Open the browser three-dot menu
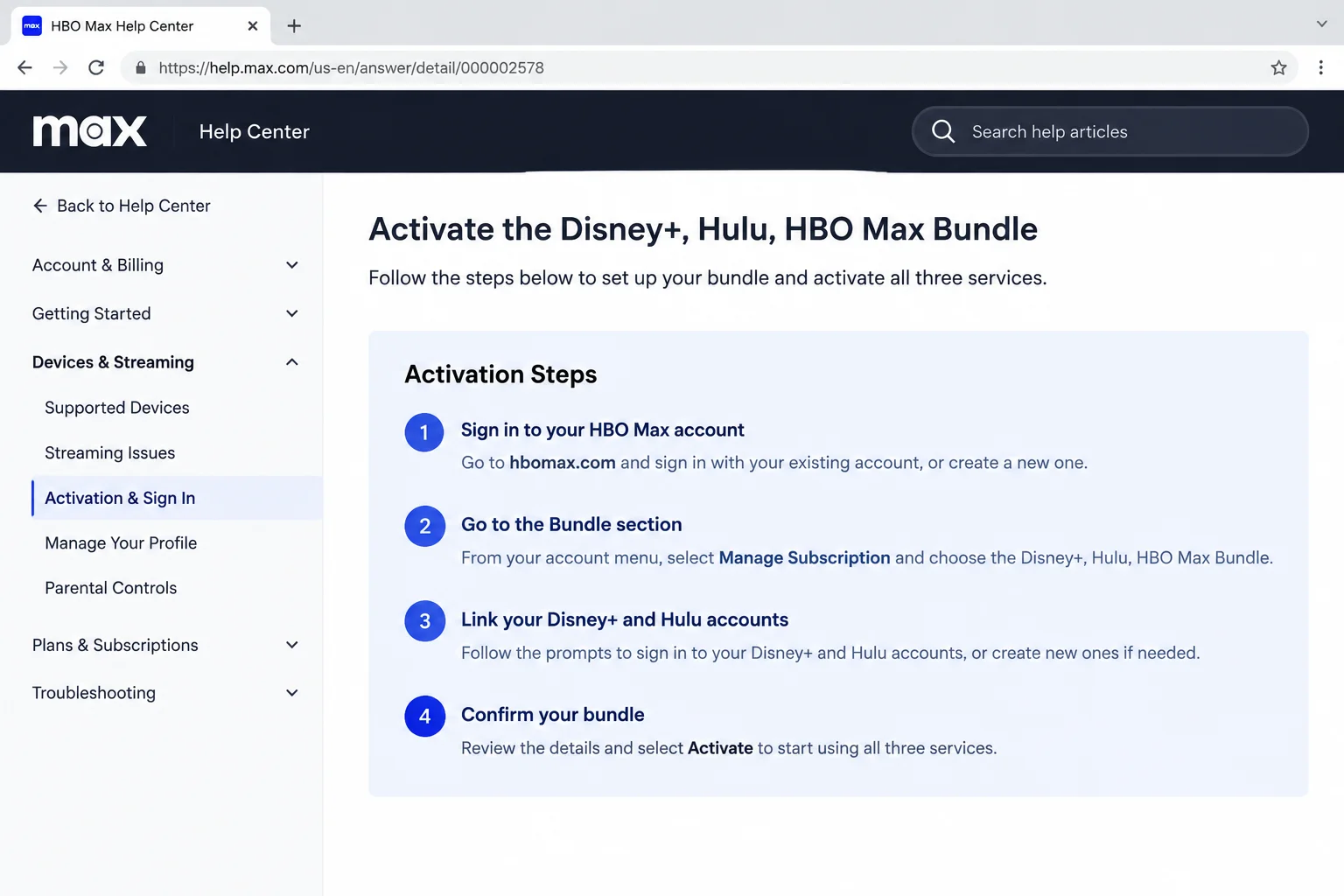Viewport: 1344px width, 896px height. click(x=1320, y=67)
